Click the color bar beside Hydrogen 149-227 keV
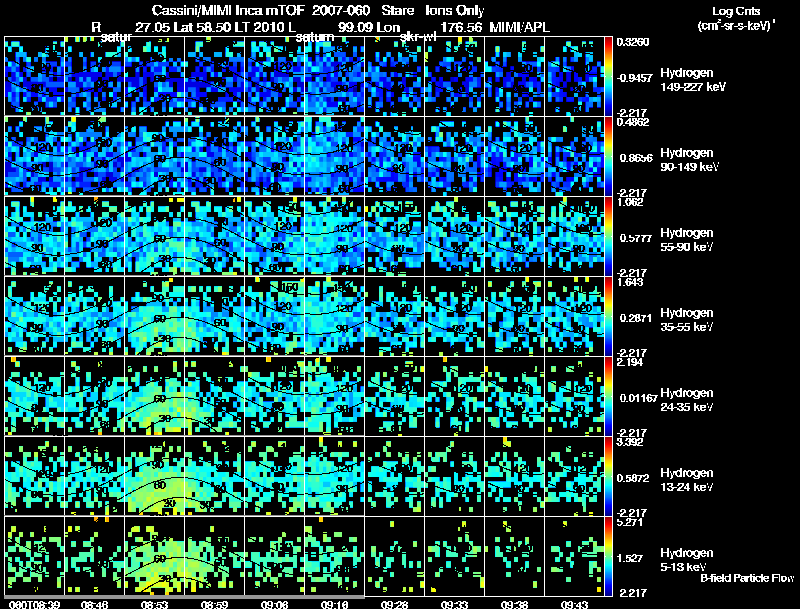Image resolution: width=800 pixels, height=609 pixels. [x=608, y=76]
